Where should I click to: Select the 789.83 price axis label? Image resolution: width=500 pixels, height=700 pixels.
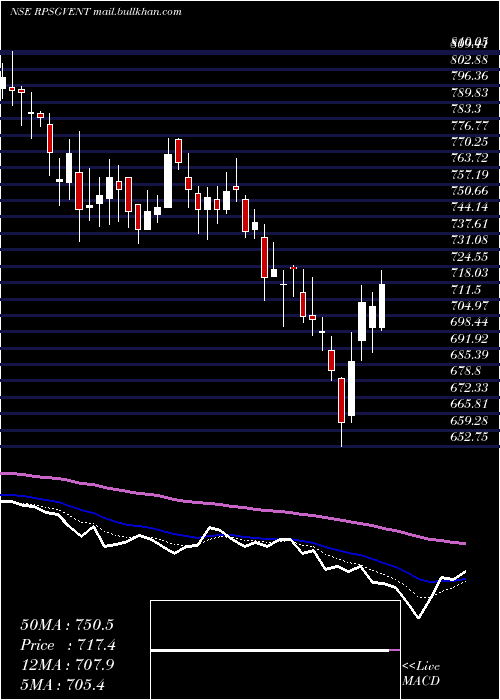coord(469,92)
